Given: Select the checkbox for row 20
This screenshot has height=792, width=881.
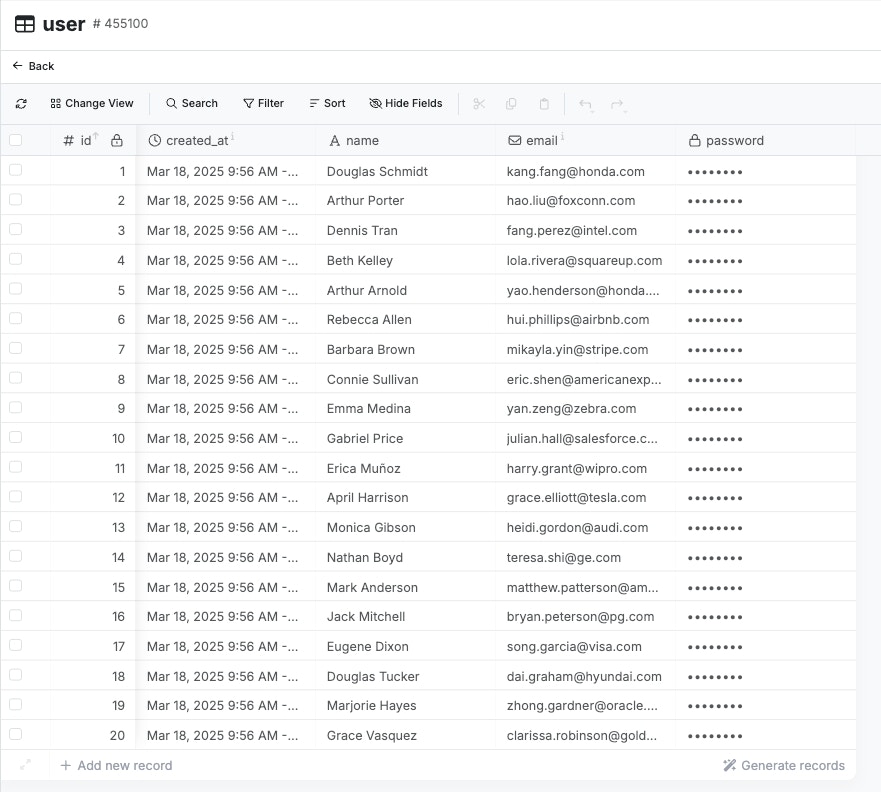Looking at the screenshot, I should coord(16,734).
